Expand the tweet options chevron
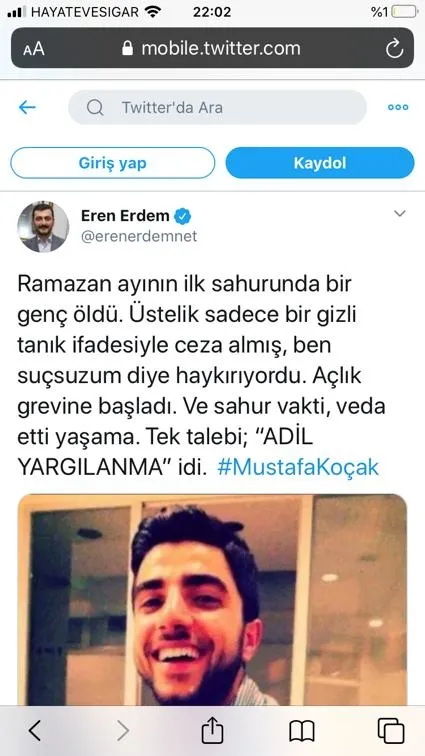The height and width of the screenshot is (756, 425). 400,214
